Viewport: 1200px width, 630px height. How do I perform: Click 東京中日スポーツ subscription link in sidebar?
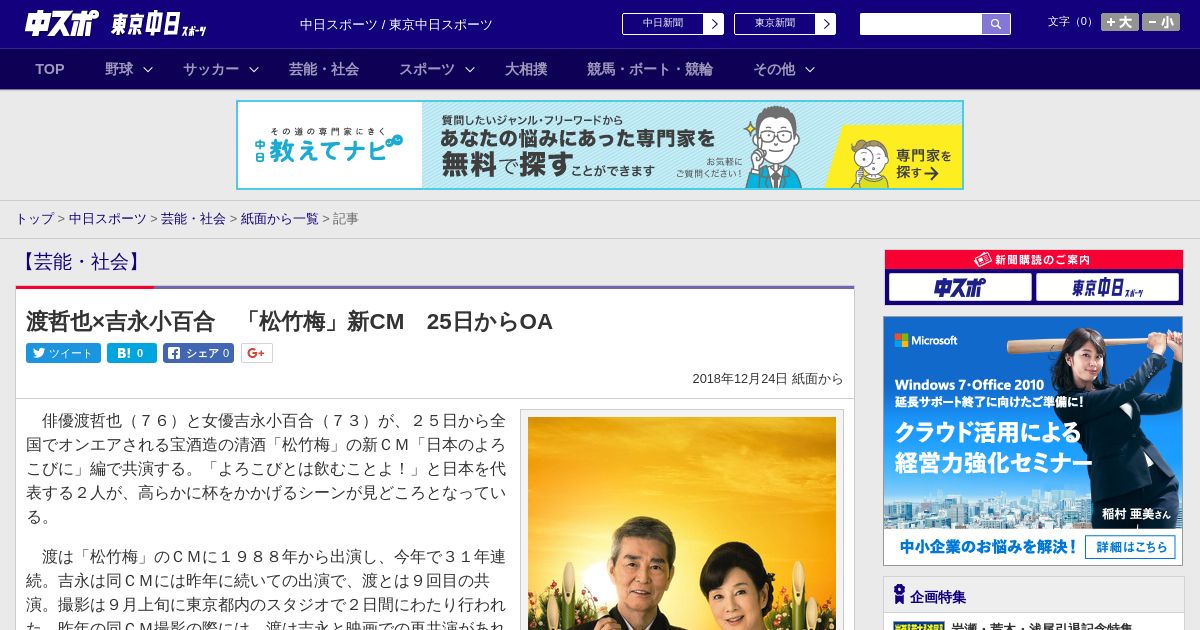click(x=1107, y=288)
